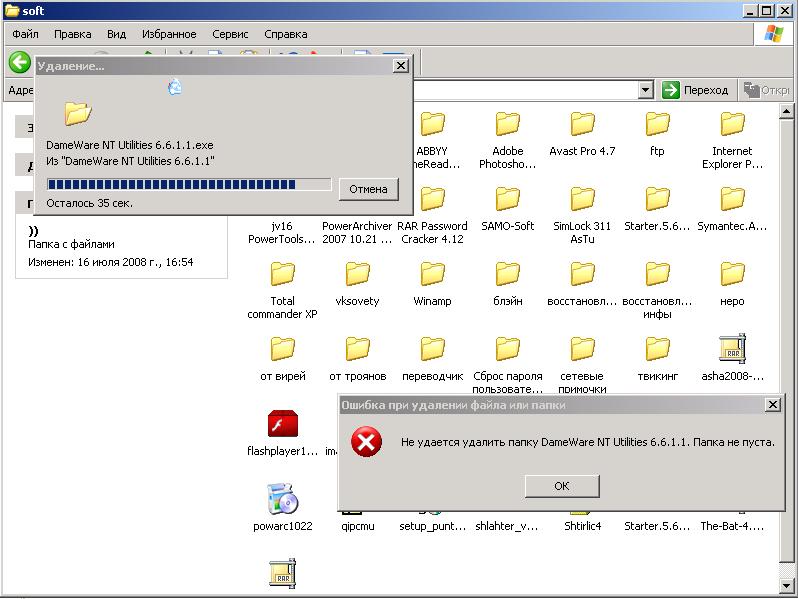Open the Adobe Photoshop folder
Screen dimensions: 798x599
pyautogui.click(x=507, y=124)
